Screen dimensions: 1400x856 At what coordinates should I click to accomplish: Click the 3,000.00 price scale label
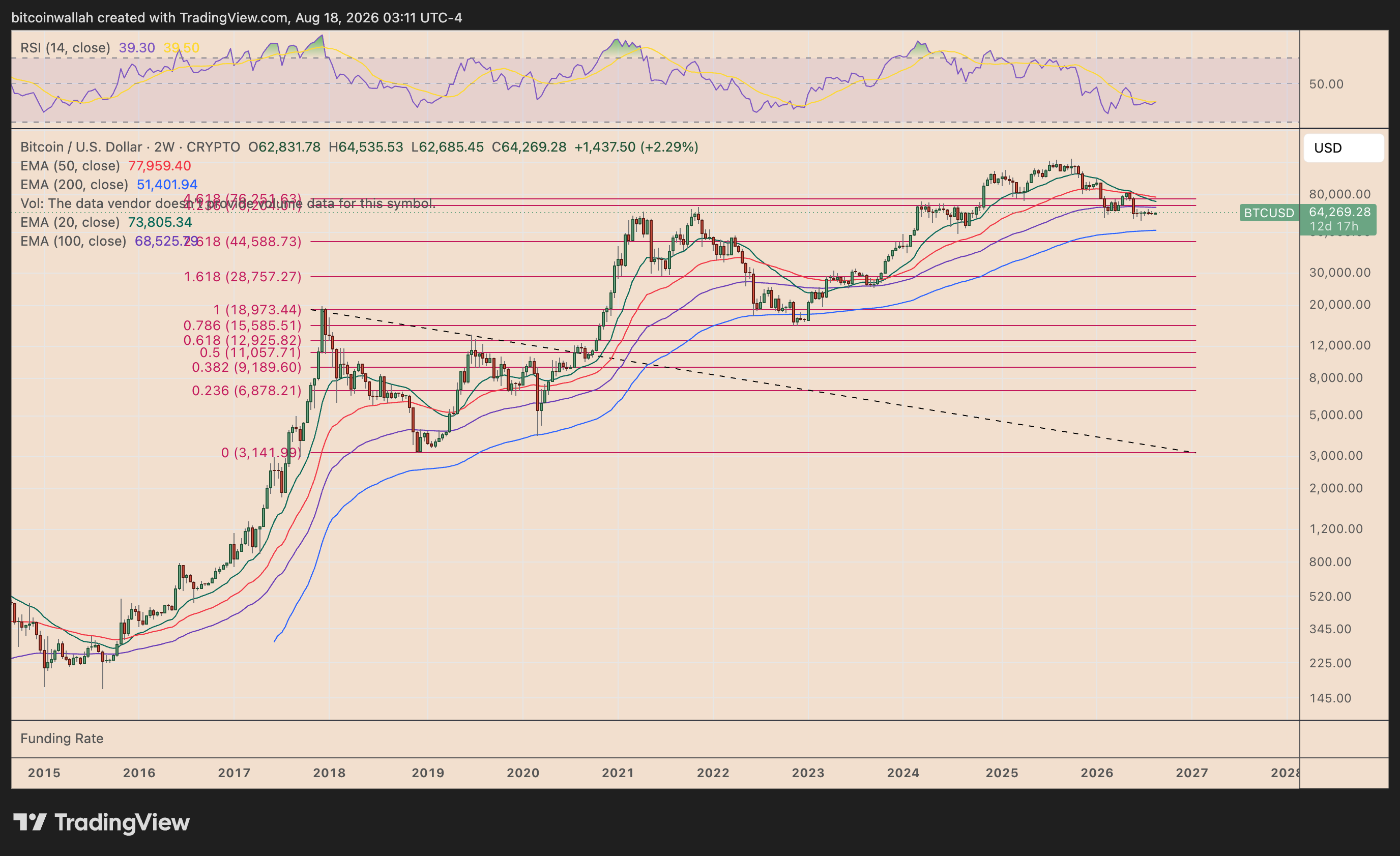[1336, 456]
